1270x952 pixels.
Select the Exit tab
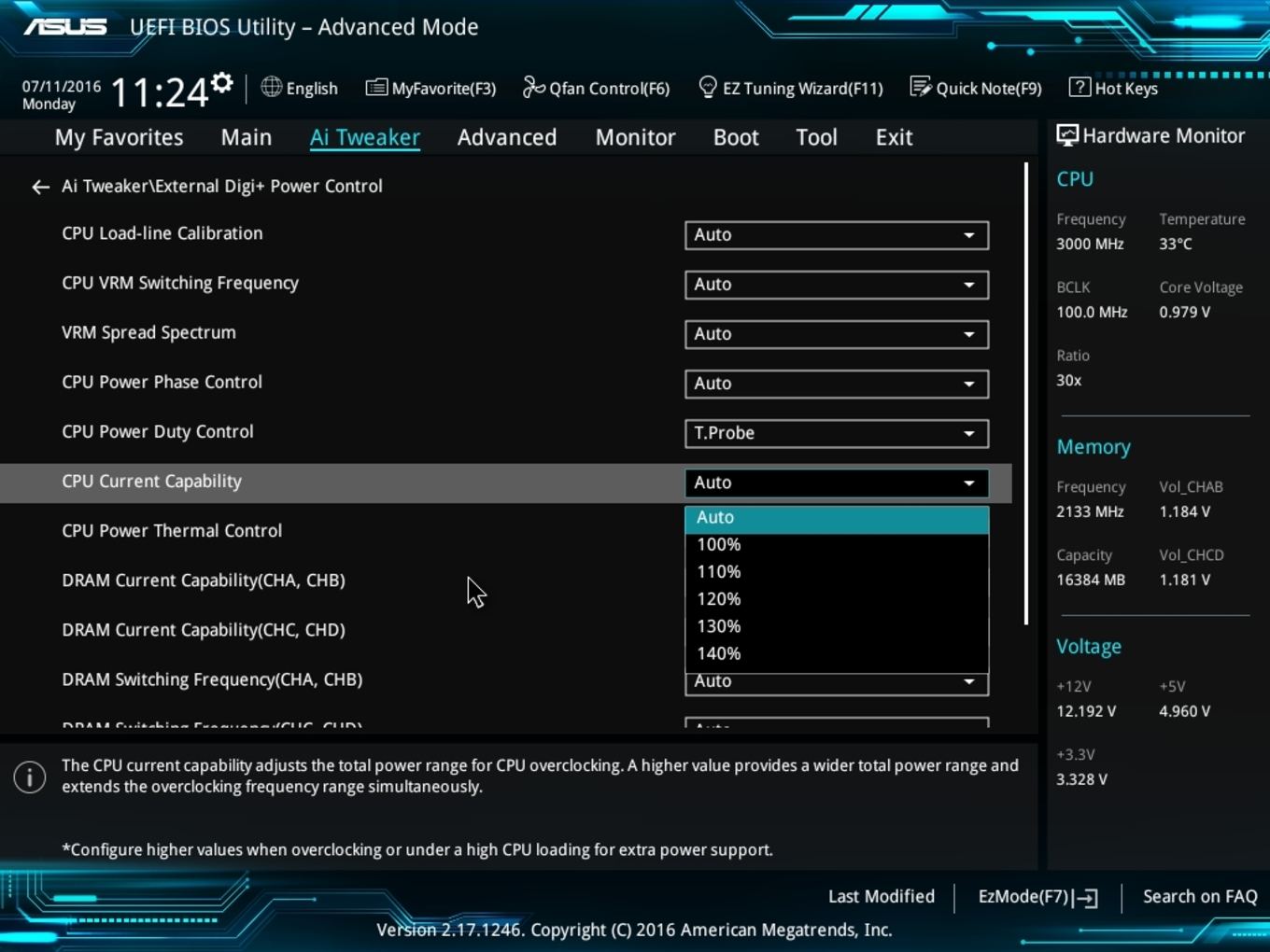pos(894,137)
